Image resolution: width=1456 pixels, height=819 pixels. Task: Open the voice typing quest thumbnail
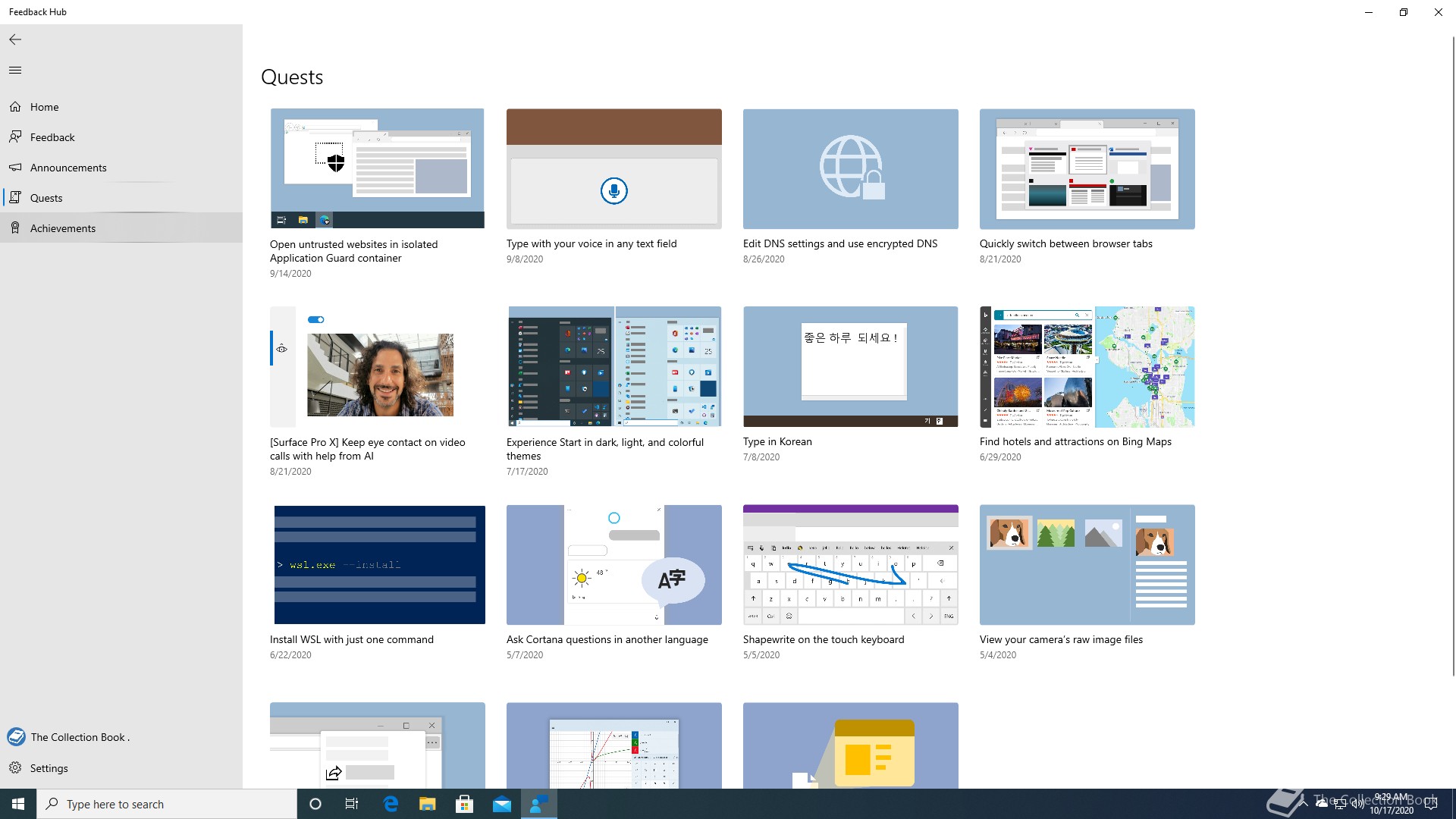(614, 168)
